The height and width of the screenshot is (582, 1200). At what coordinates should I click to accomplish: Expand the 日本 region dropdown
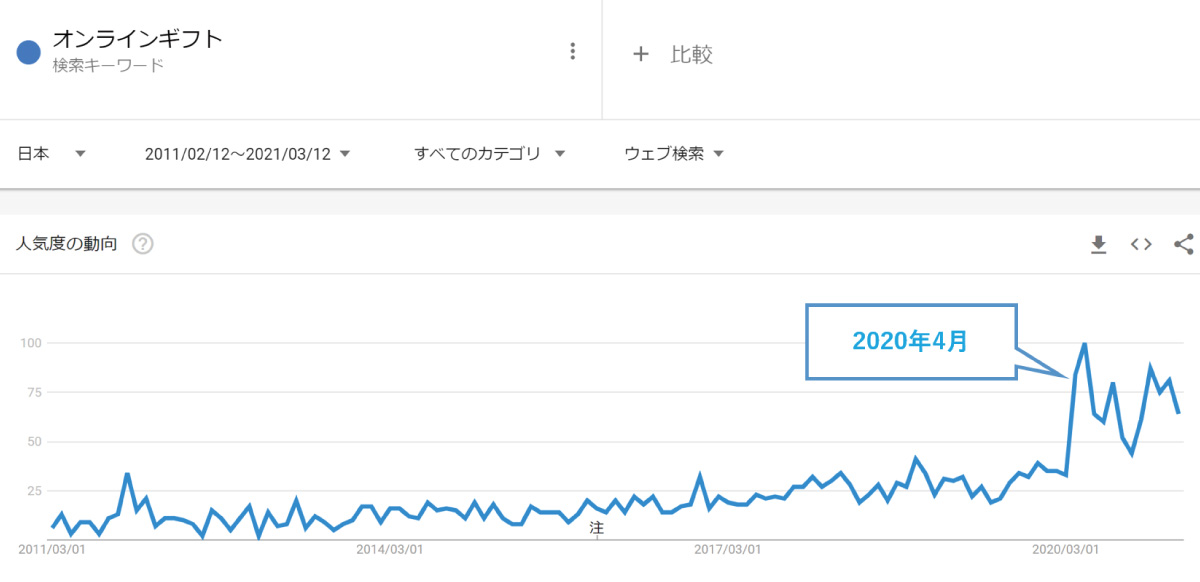tap(52, 154)
